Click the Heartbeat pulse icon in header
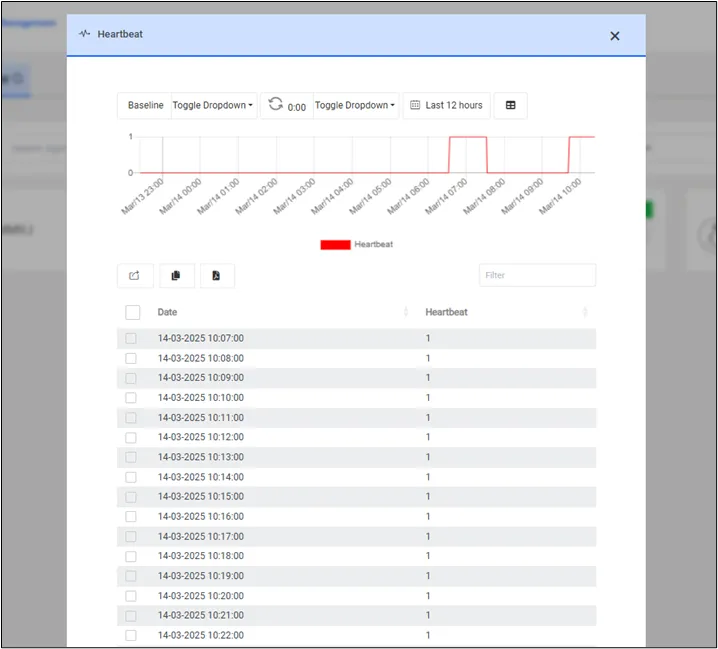The width and height of the screenshot is (718, 649). click(x=84, y=34)
